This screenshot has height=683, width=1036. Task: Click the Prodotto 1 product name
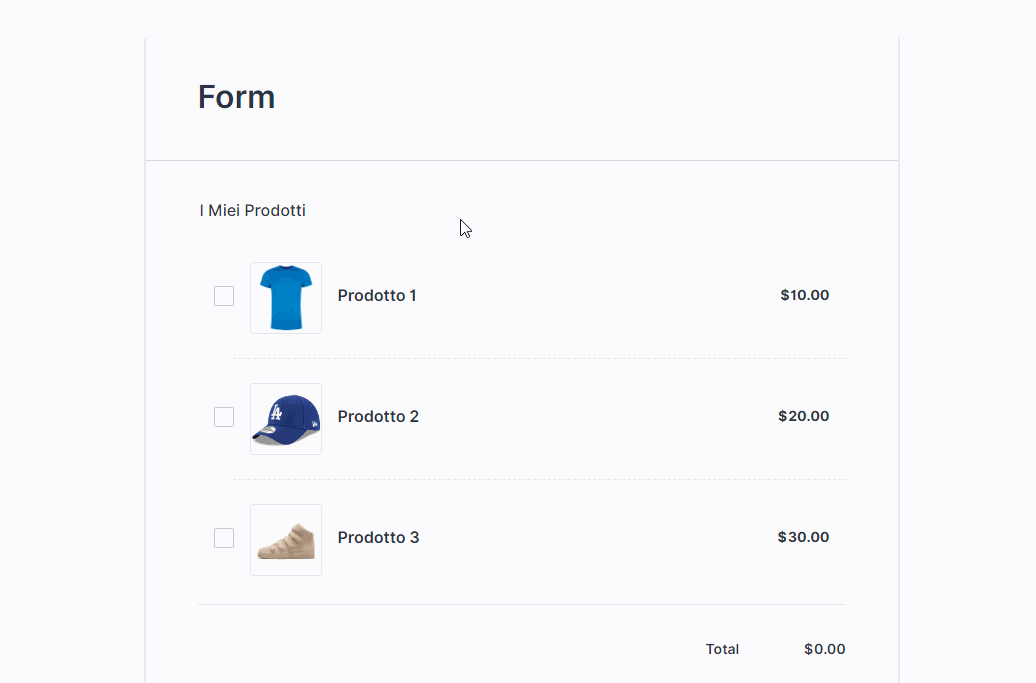tap(377, 296)
